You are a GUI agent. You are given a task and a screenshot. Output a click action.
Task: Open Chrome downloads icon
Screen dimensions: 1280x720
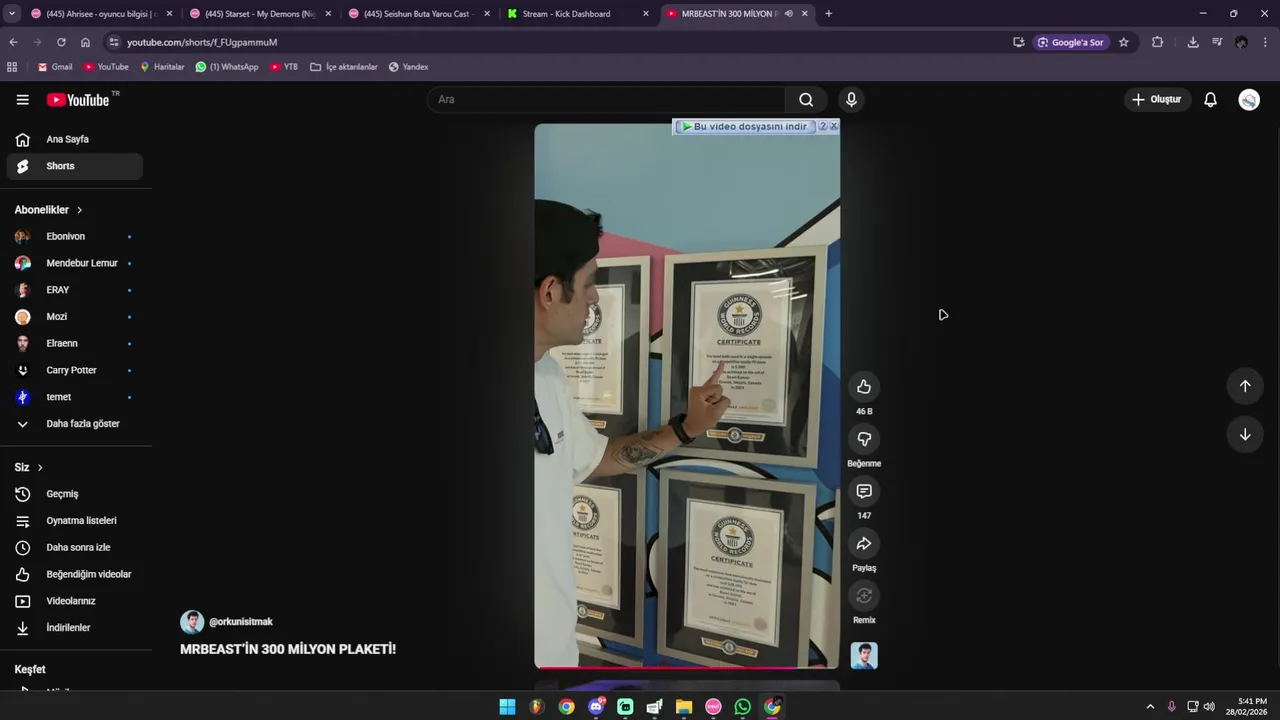click(1193, 42)
